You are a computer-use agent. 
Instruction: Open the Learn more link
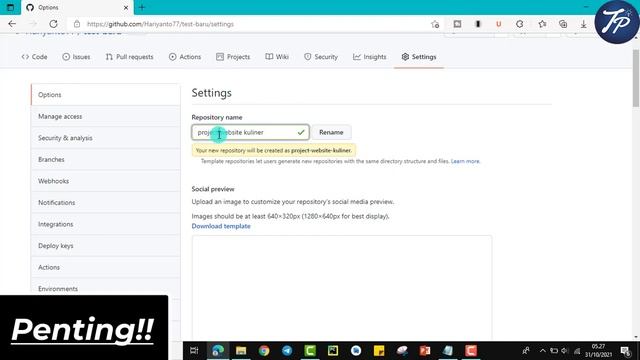[x=465, y=161]
